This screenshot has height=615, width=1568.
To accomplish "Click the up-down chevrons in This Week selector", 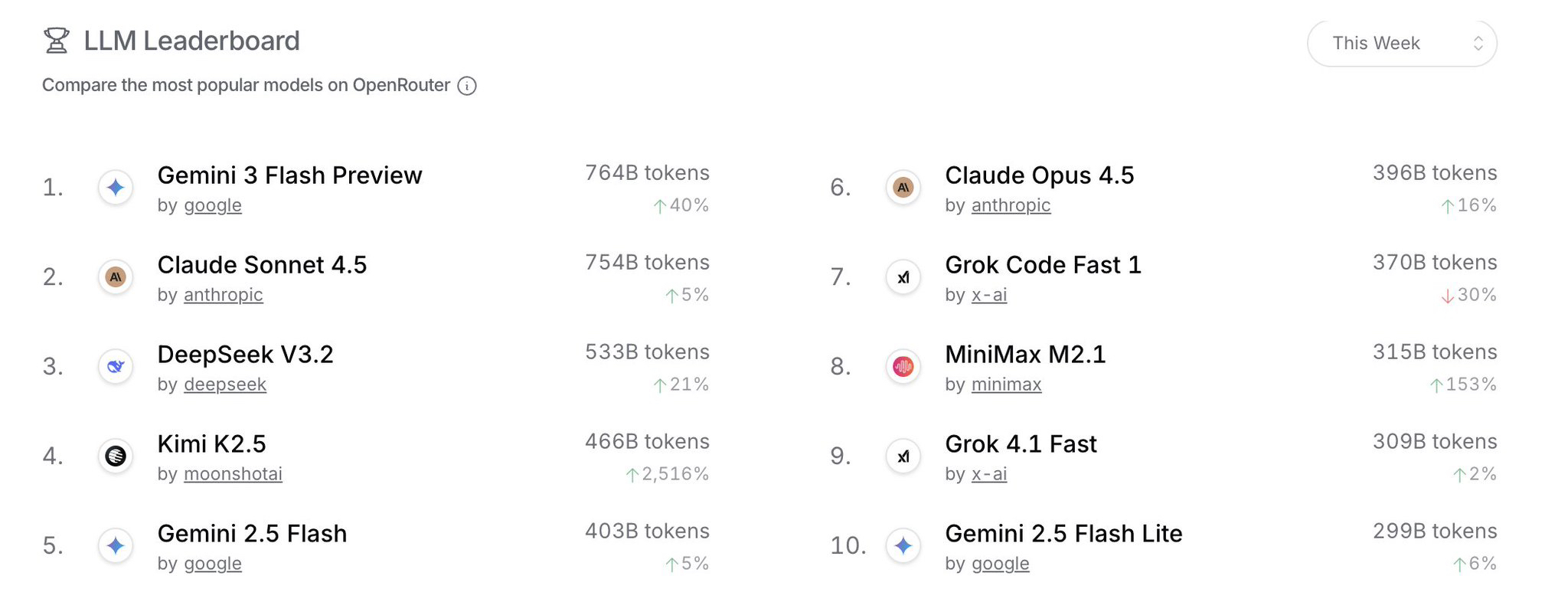I will (x=1478, y=44).
